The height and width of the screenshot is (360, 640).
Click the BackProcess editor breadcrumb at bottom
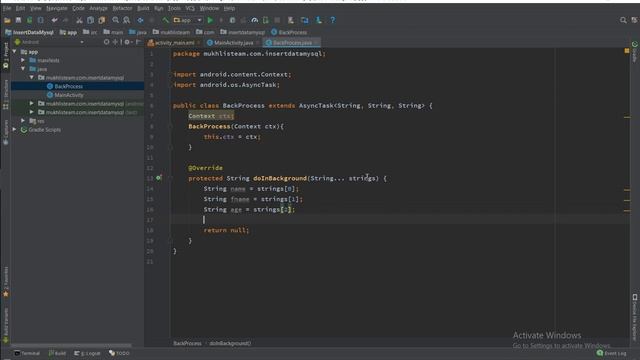pos(187,343)
